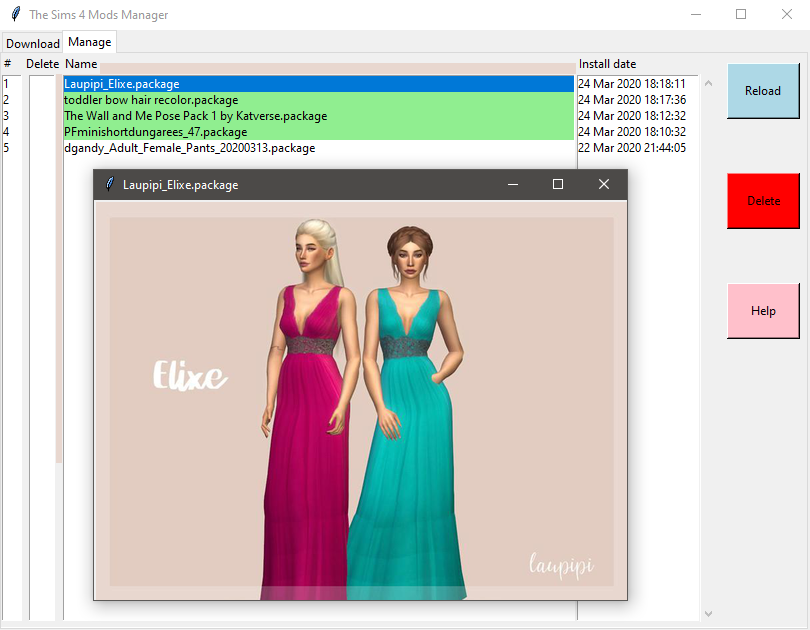Click the scrollbar up arrow in the list

708,83
